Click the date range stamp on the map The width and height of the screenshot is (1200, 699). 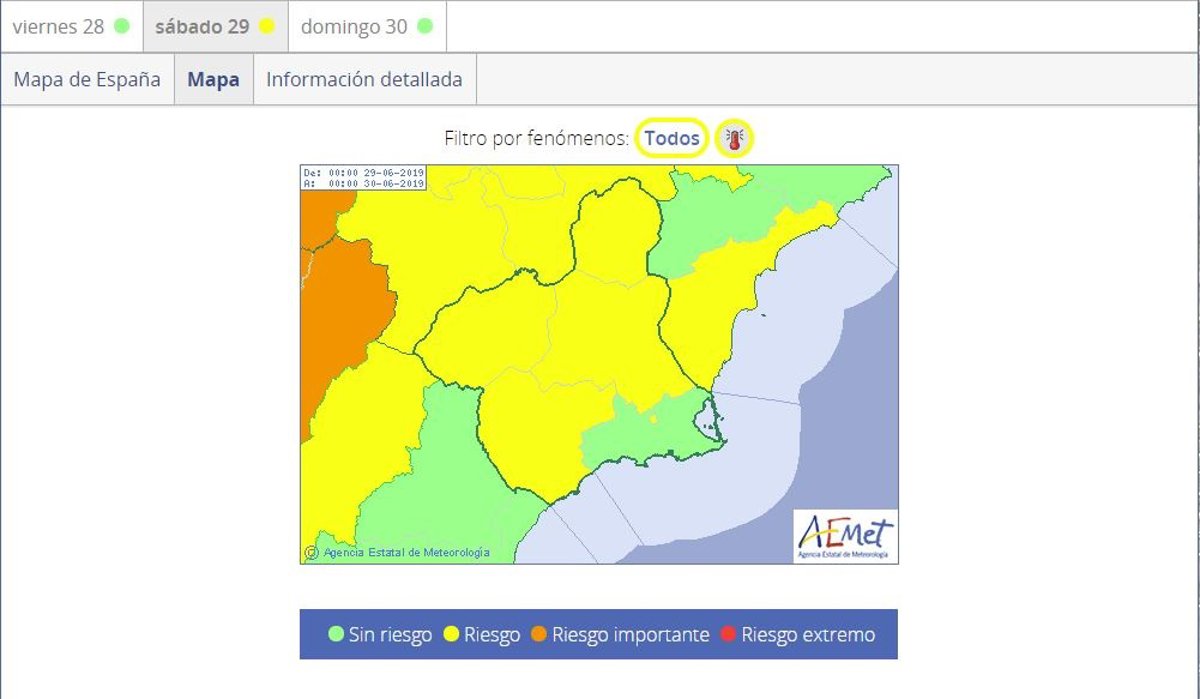[364, 178]
